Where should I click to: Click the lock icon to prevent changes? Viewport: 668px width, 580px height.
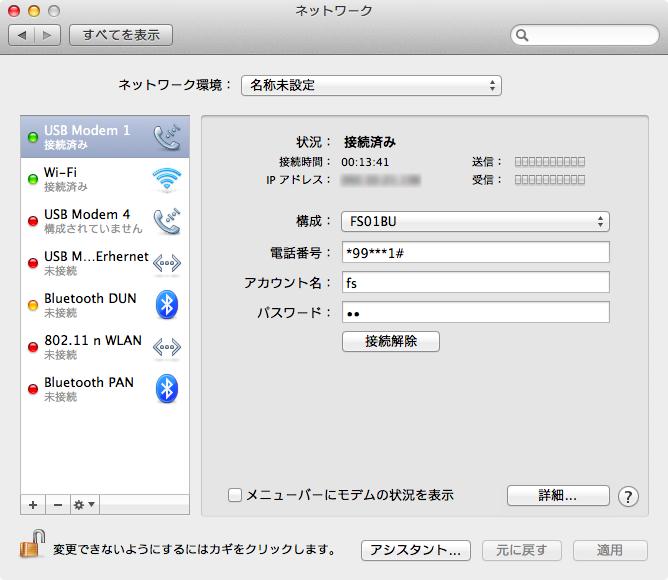coord(32,544)
